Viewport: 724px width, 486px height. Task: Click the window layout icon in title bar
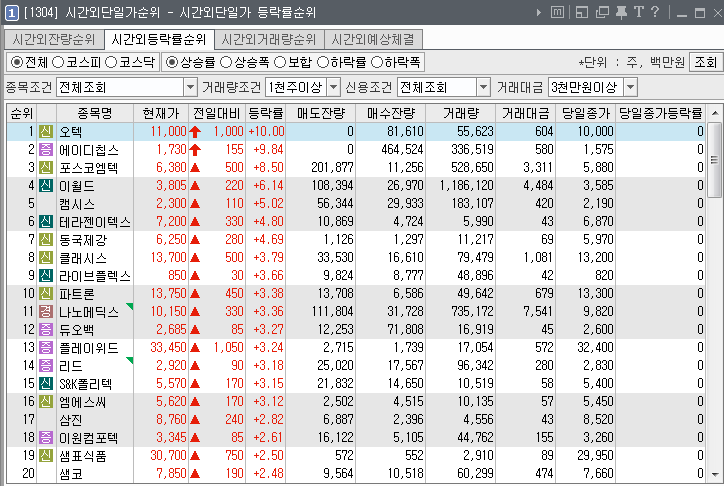click(x=582, y=12)
